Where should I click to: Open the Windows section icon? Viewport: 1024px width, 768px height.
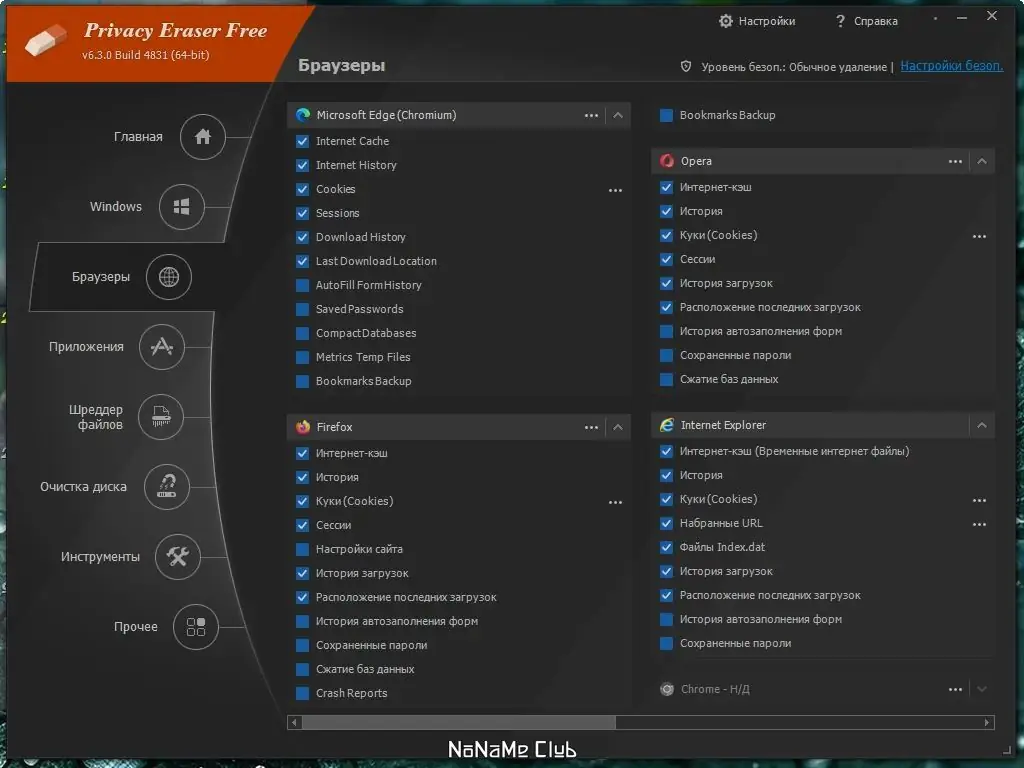tap(181, 207)
